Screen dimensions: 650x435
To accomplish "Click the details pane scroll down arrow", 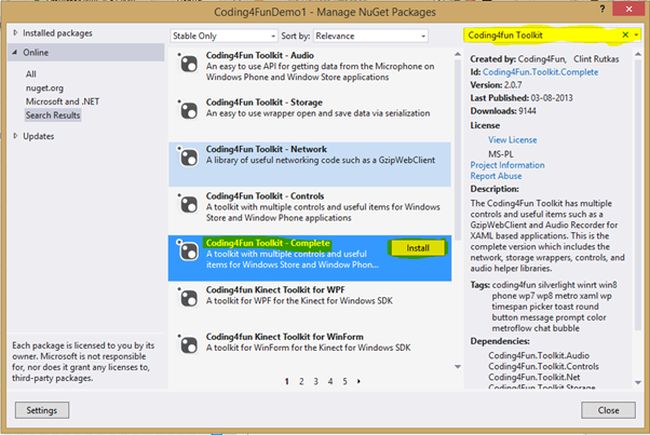I will pyautogui.click(x=638, y=382).
